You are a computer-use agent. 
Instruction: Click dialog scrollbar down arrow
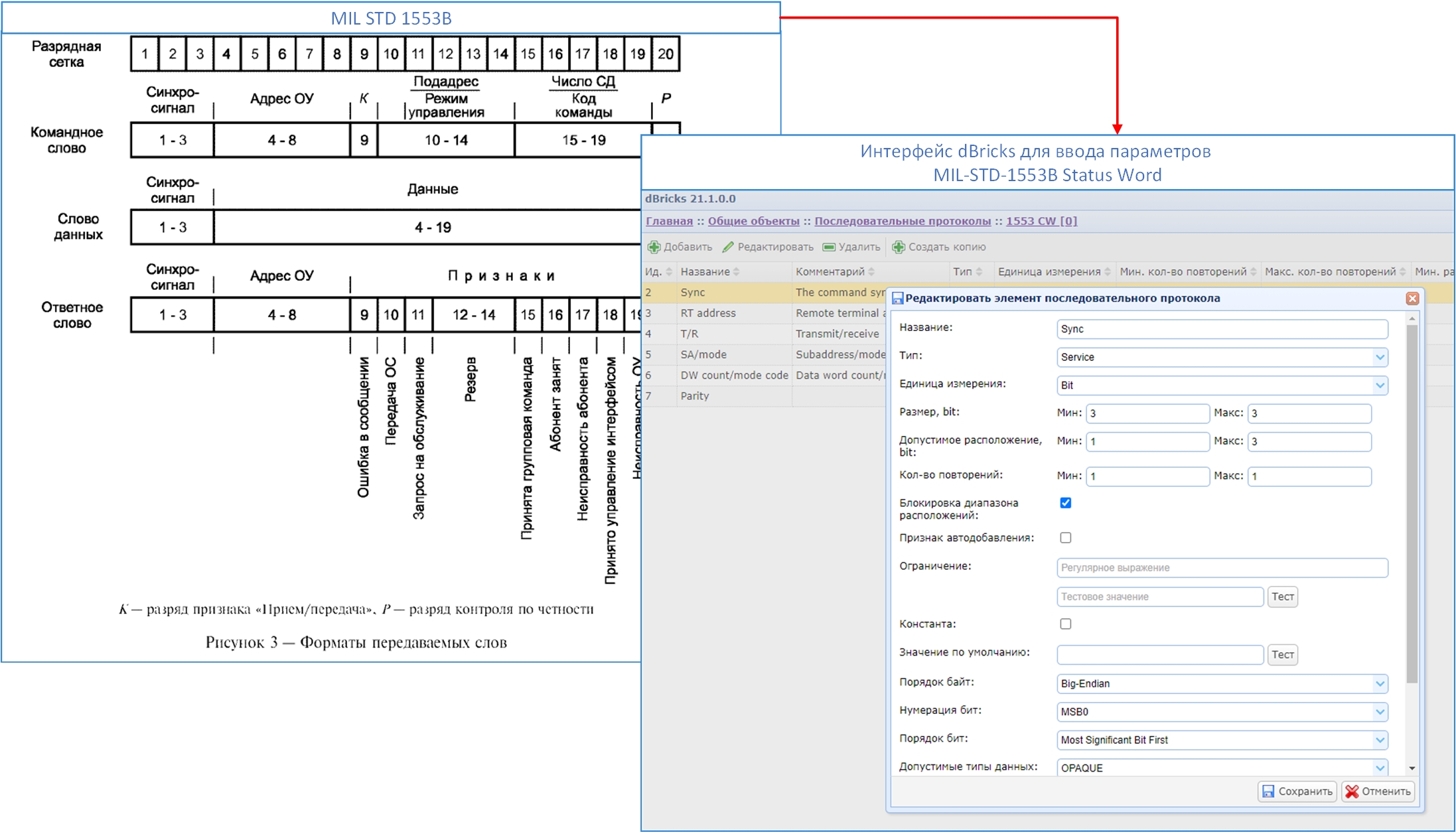(1412, 768)
